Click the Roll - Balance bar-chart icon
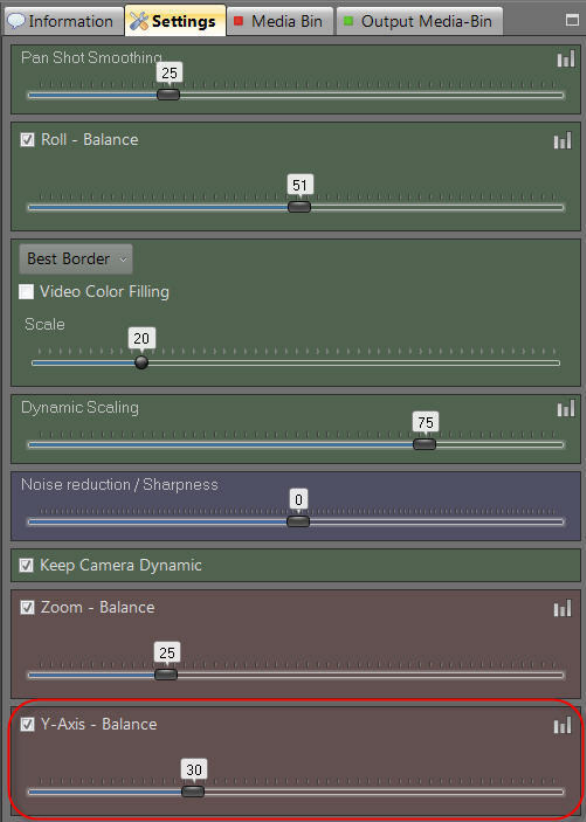This screenshot has width=586, height=822. tap(562, 140)
